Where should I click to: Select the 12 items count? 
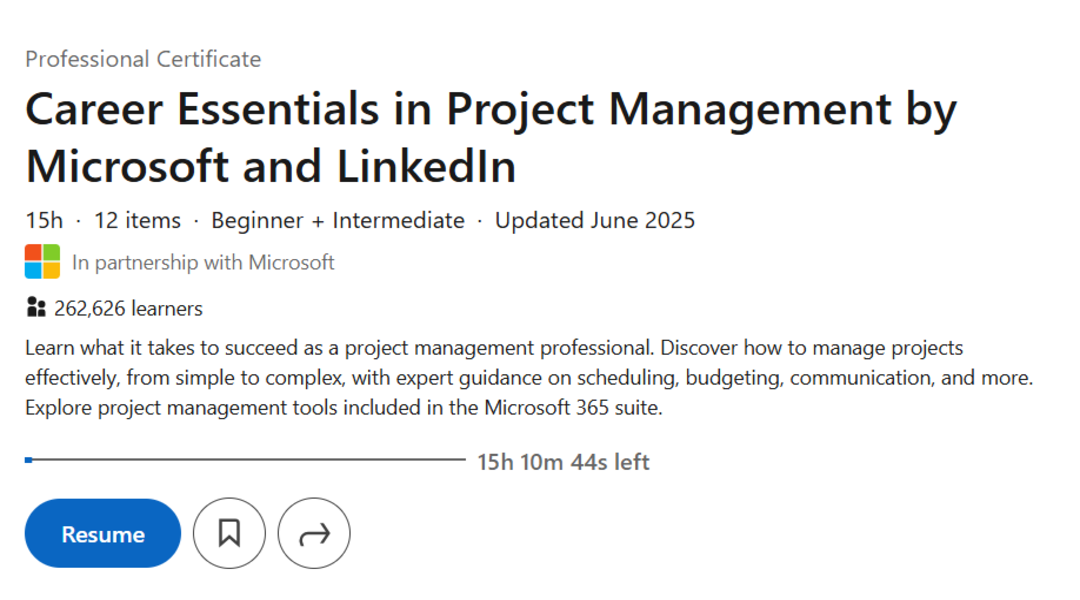point(137,220)
